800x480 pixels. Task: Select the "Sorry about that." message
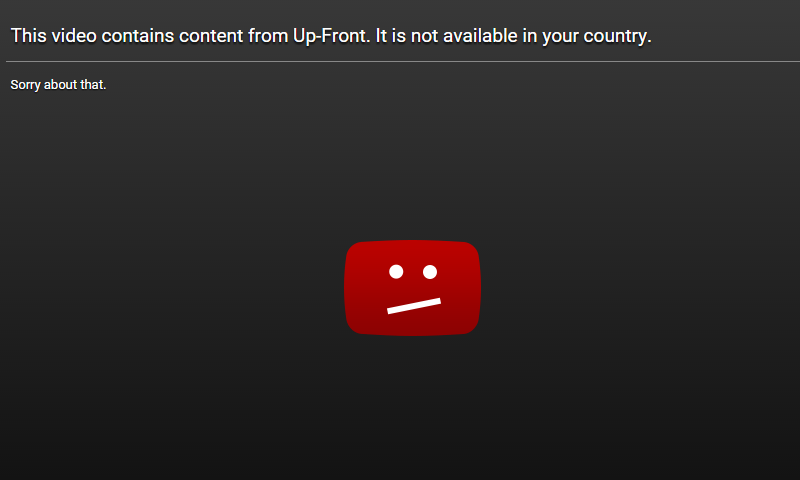click(58, 85)
